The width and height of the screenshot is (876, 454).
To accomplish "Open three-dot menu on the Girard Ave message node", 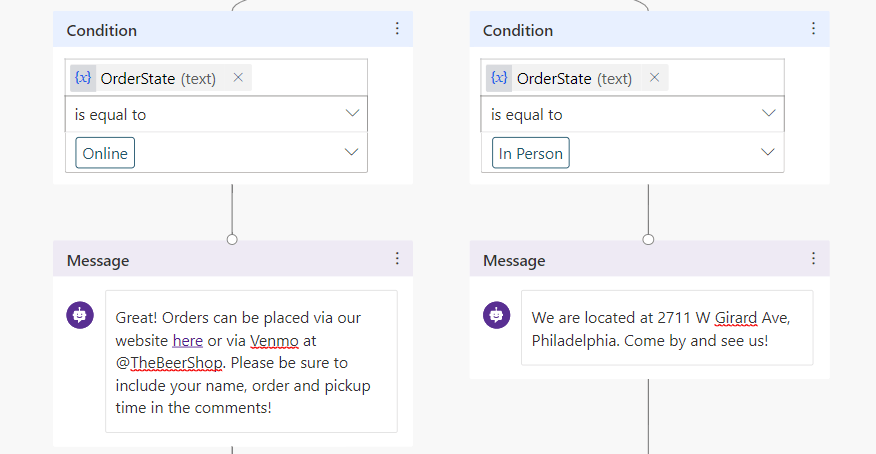I will [x=813, y=259].
